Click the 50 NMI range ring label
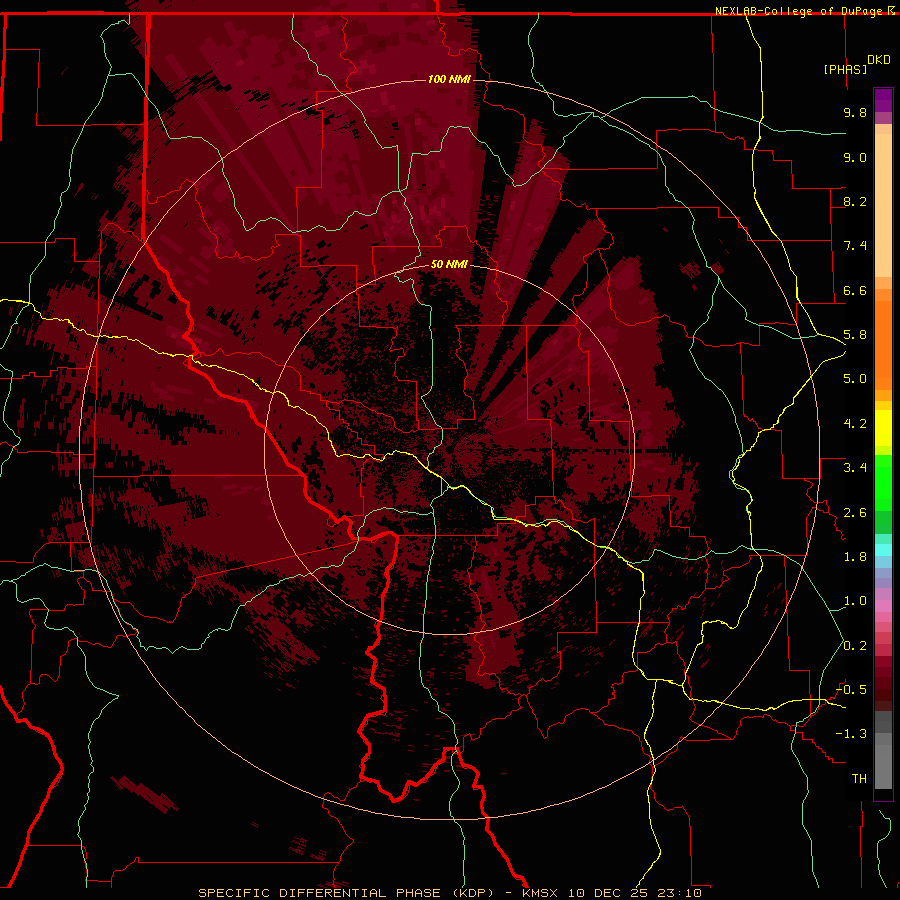Viewport: 900px width, 900px height. tap(449, 264)
